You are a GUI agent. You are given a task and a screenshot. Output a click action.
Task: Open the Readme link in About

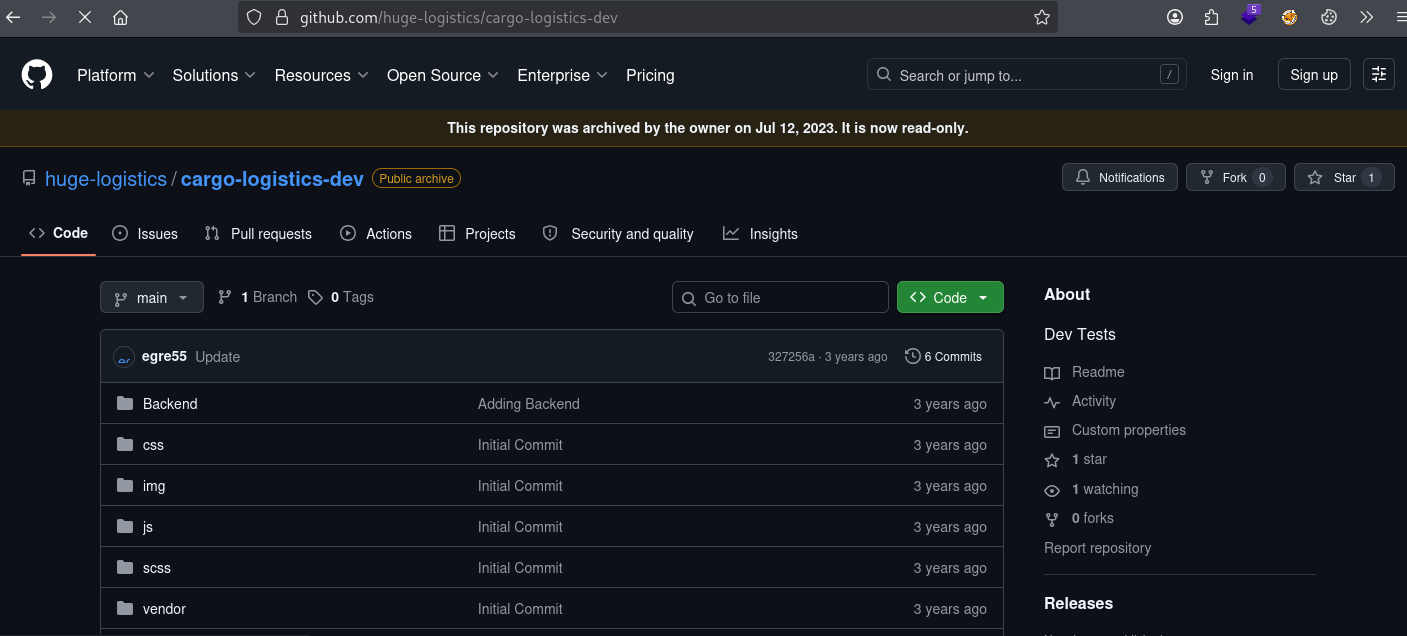pyautogui.click(x=1084, y=372)
